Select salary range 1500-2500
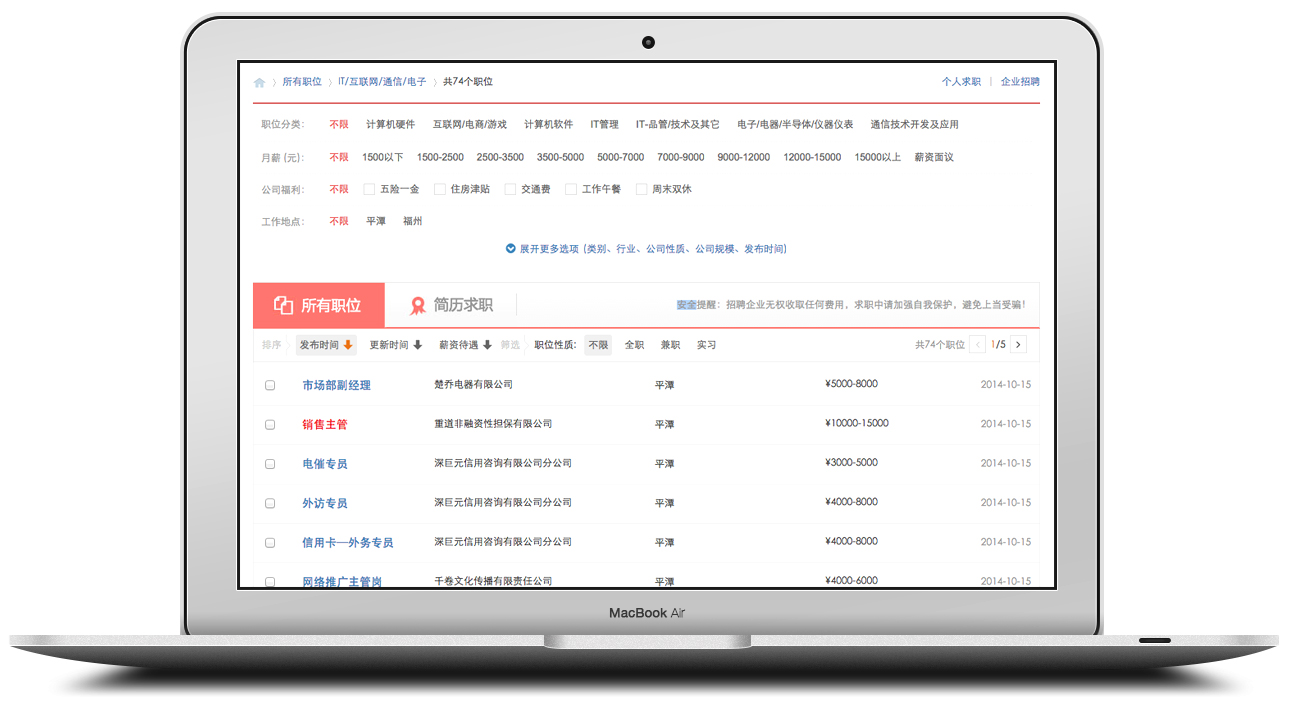 pyautogui.click(x=440, y=157)
